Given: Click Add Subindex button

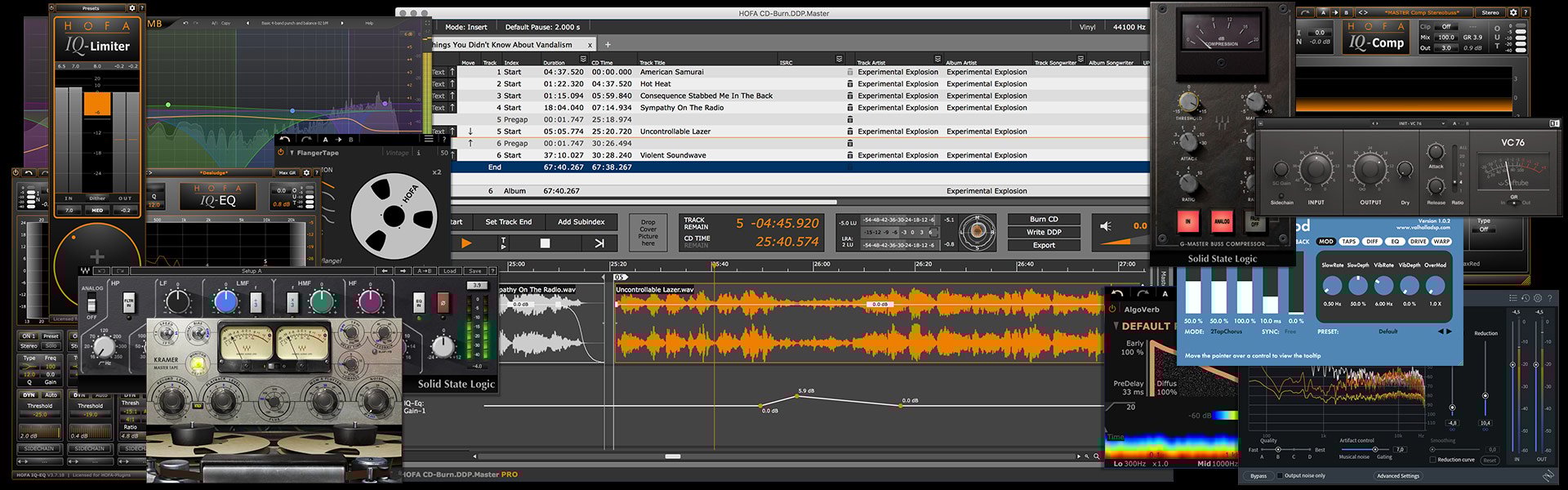Looking at the screenshot, I should click(581, 221).
